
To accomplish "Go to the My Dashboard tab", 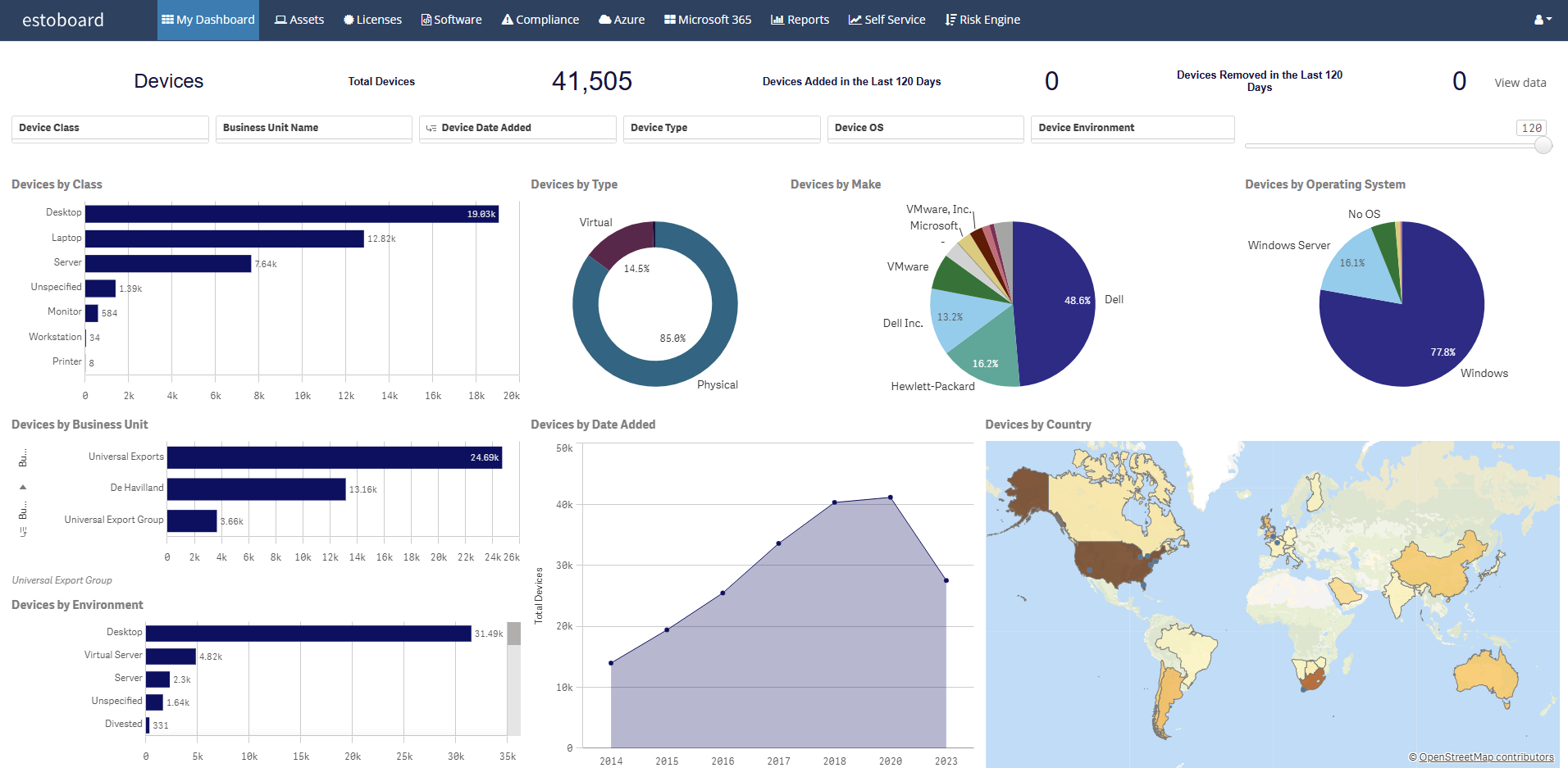I will [x=208, y=20].
